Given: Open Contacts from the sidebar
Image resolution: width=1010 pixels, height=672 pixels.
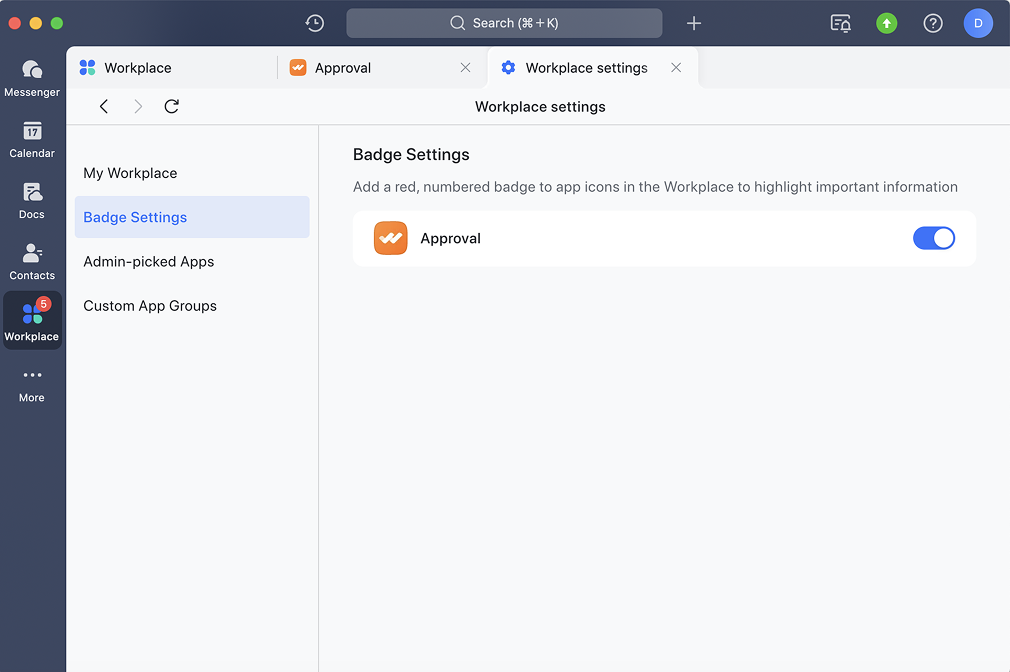Looking at the screenshot, I should tap(32, 260).
